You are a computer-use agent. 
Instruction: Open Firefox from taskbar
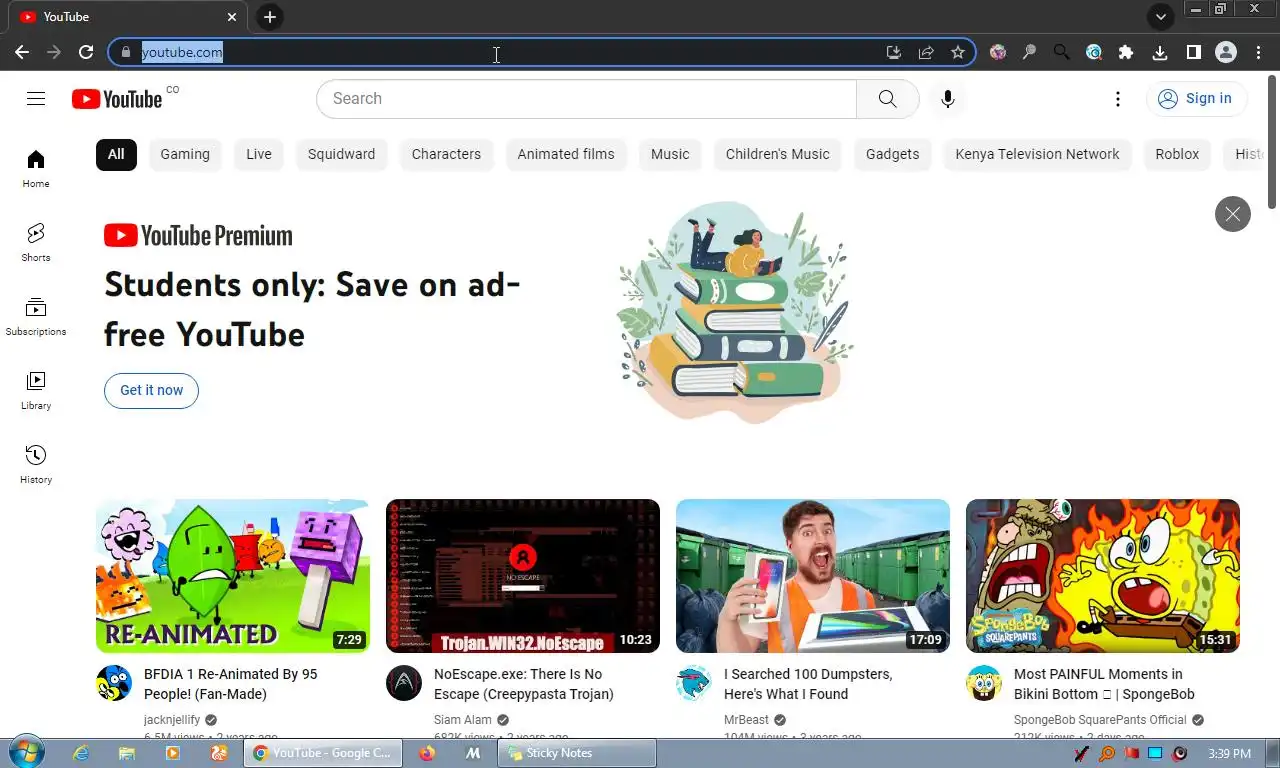427,753
